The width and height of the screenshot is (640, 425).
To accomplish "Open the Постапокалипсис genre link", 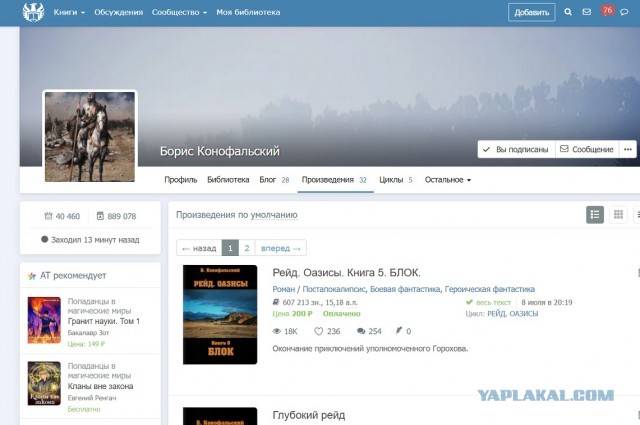I will pyautogui.click(x=334, y=289).
